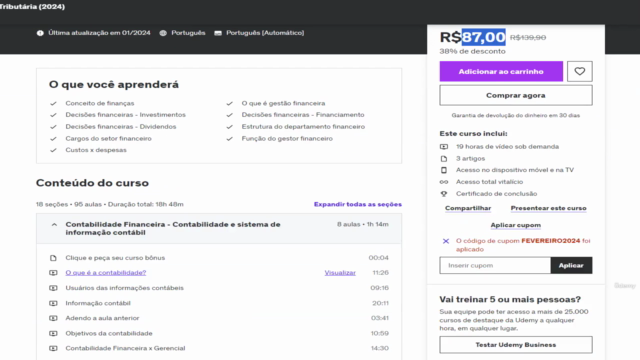Click the closed captions icon
640x360 pixels.
pyautogui.click(x=218, y=33)
